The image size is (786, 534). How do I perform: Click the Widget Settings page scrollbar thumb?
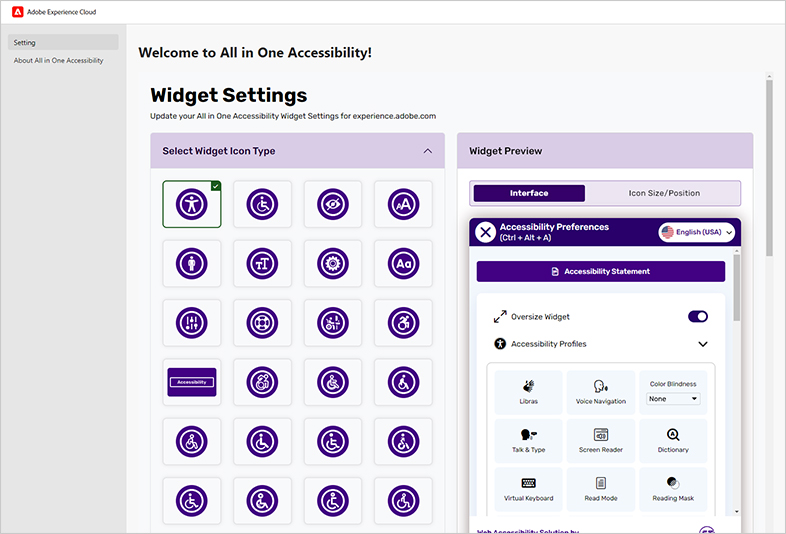769,168
